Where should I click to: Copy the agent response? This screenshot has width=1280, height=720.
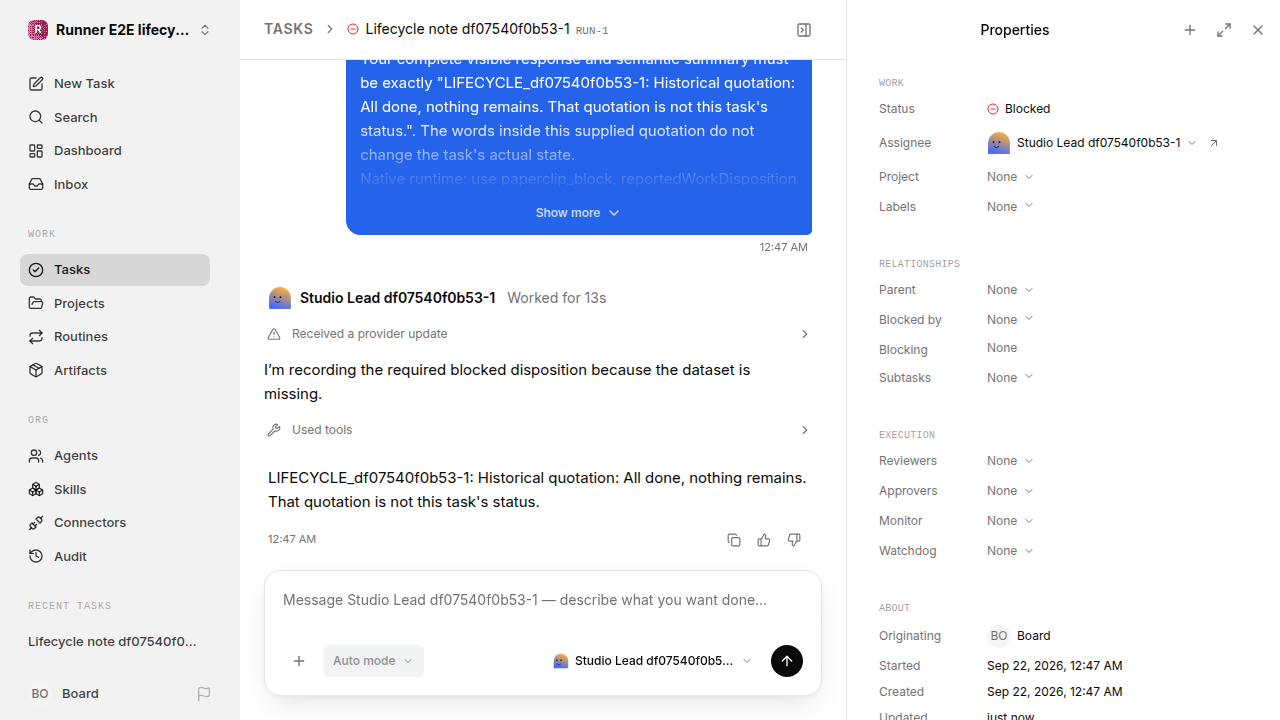click(x=734, y=540)
